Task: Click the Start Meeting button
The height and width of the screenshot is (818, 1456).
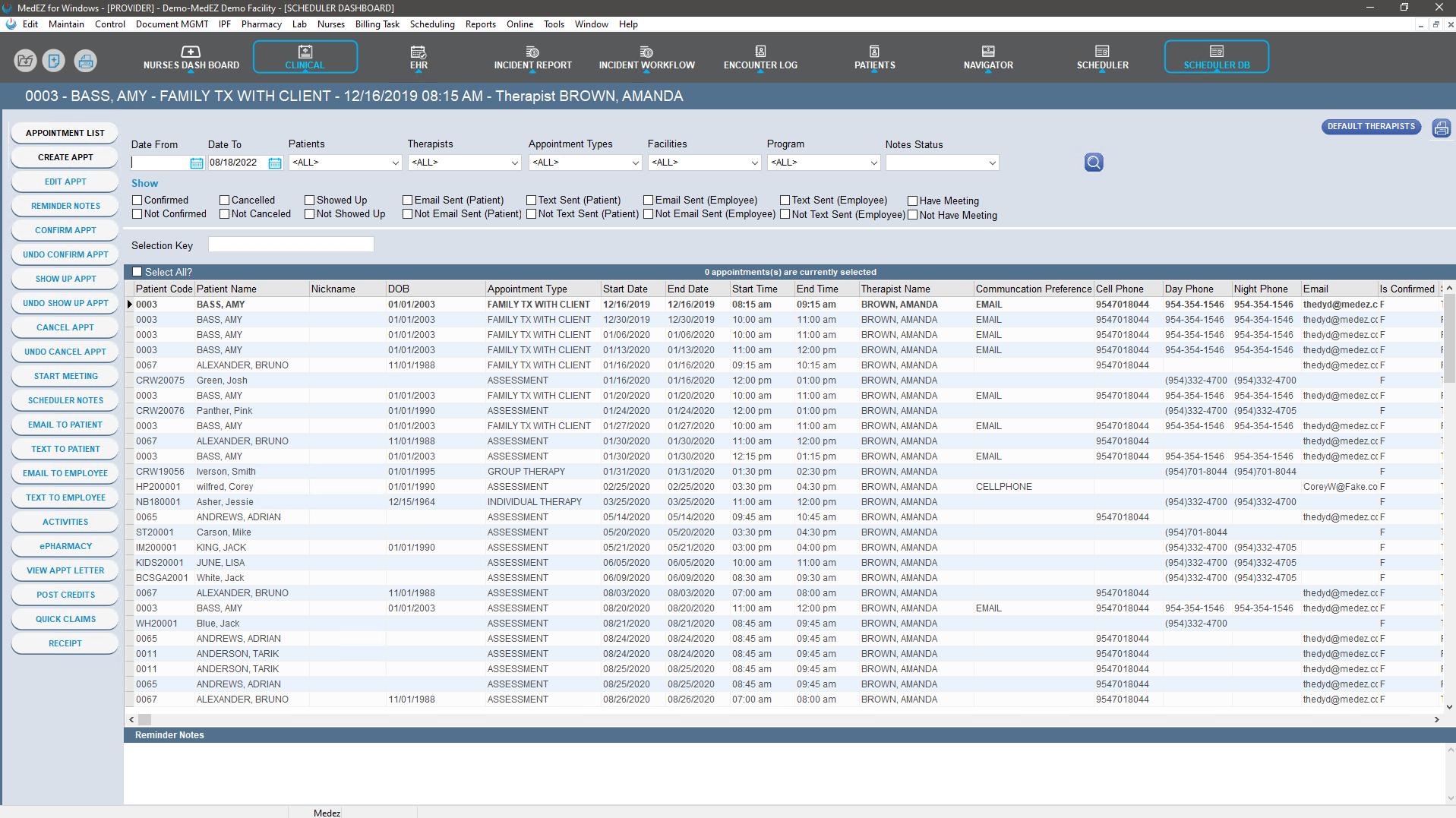Action: (65, 376)
